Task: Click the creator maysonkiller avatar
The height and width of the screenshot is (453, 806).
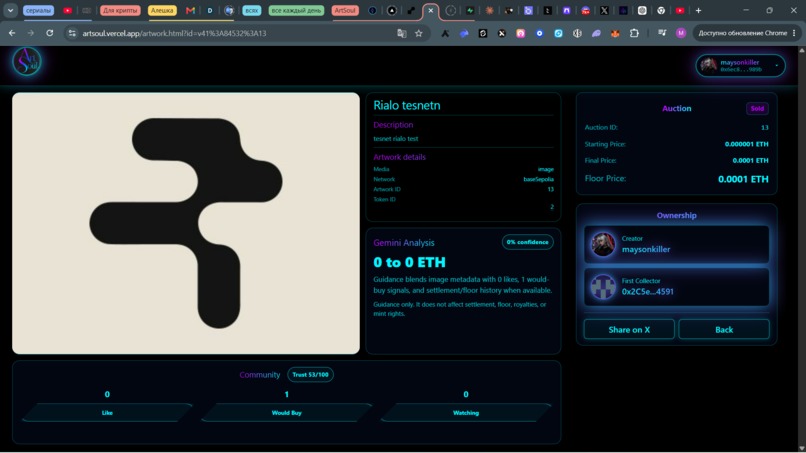Action: [x=602, y=244]
